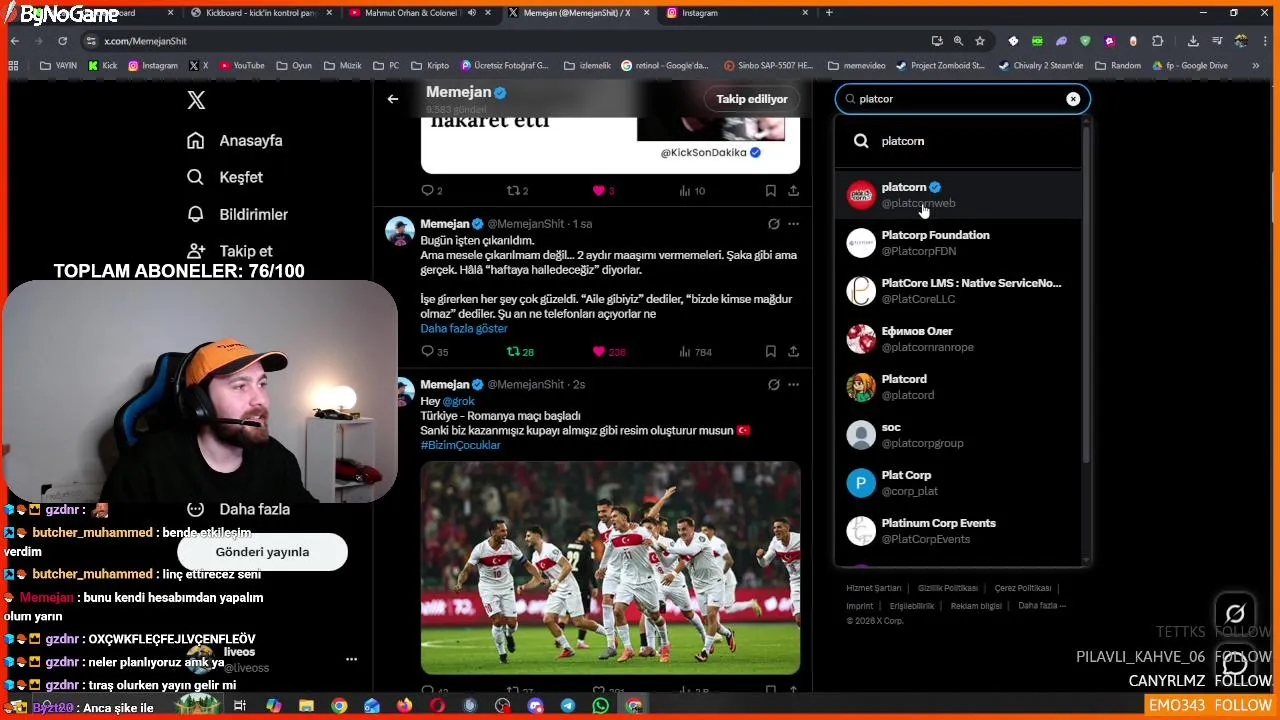
Task: Select the Platinum Corp Events result
Action: pos(958,531)
